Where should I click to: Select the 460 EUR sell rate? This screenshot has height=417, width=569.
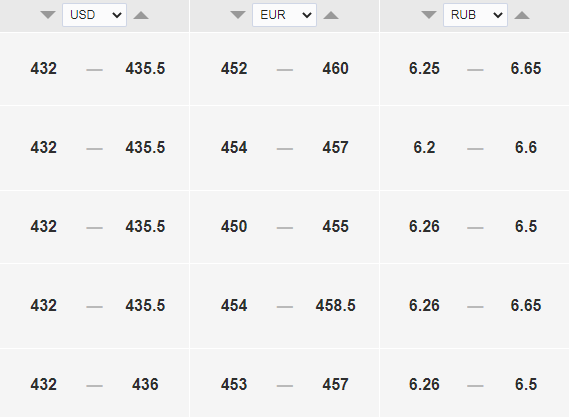(335, 69)
